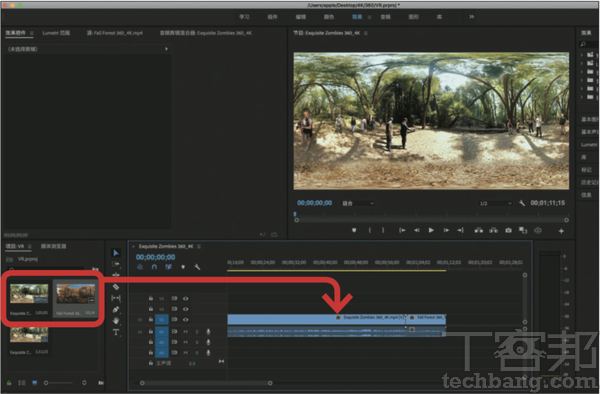
Task: Open the 学习 workspace tab
Action: click(x=244, y=17)
